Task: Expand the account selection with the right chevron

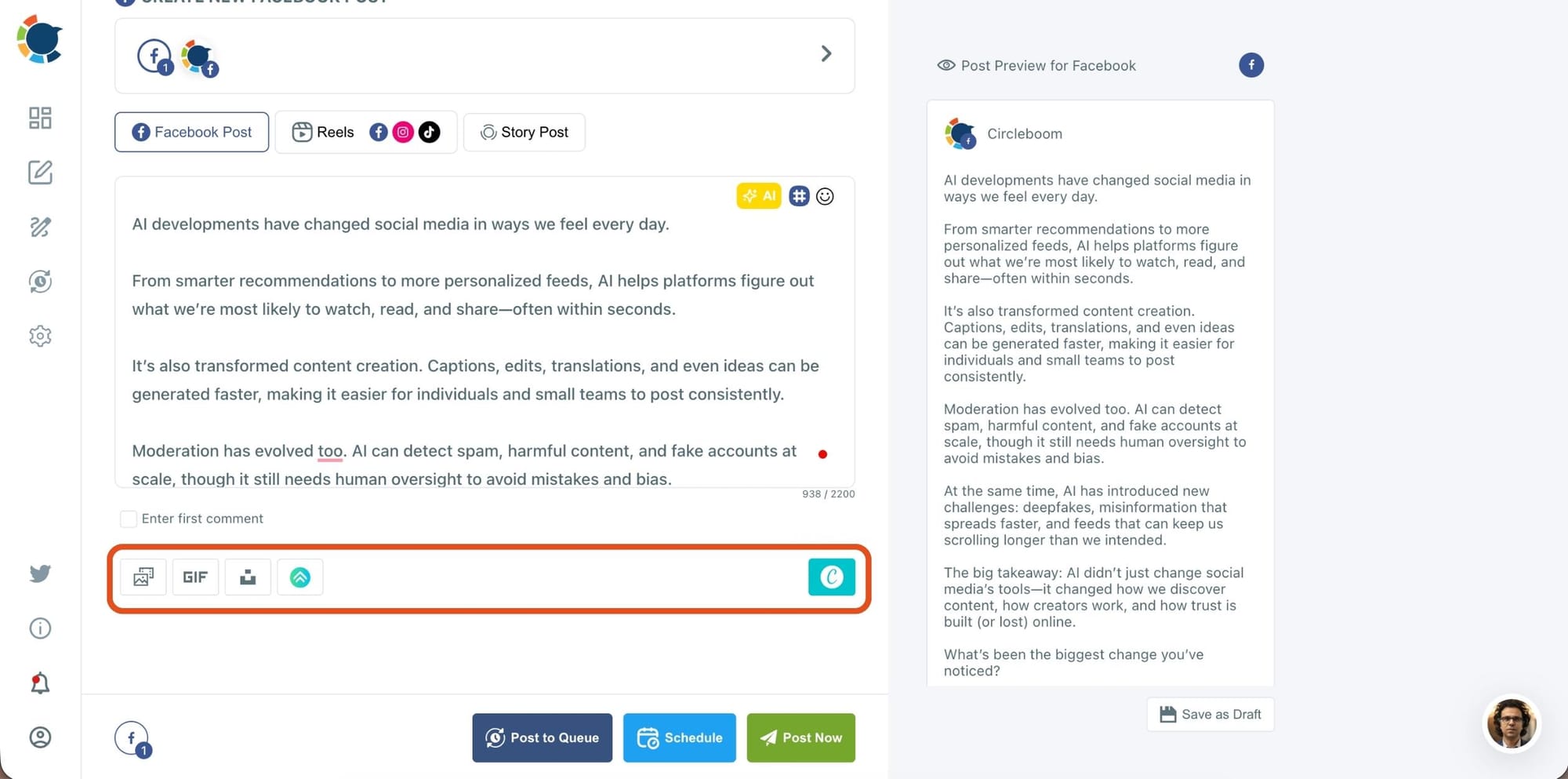Action: pos(826,53)
